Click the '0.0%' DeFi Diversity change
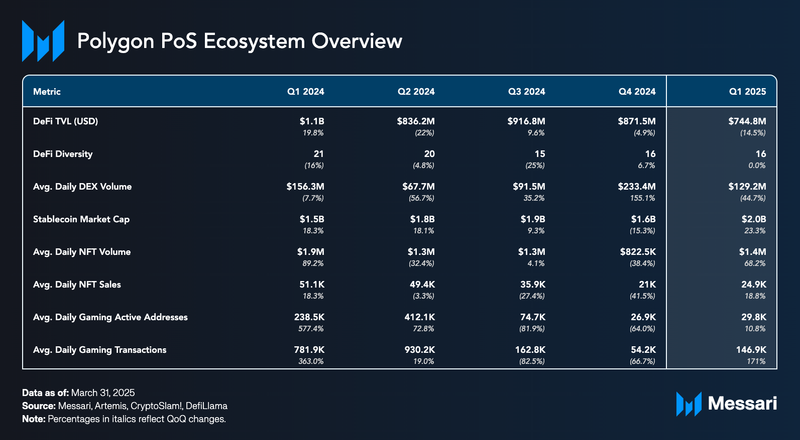This screenshot has height=440, width=800. [757, 165]
